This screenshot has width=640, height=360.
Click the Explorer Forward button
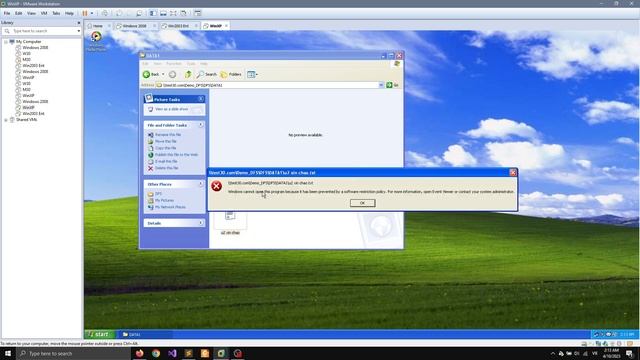coord(173,74)
